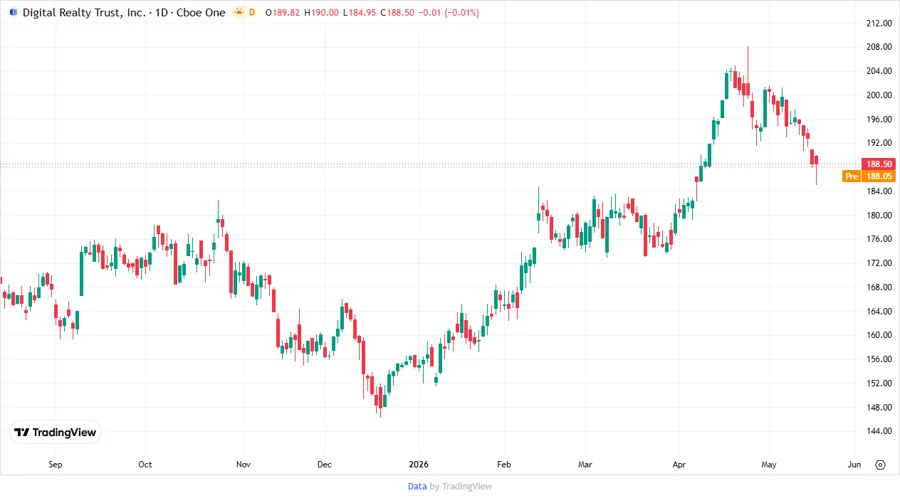
Task: Click the Dec label on time axis
Action: coord(324,464)
